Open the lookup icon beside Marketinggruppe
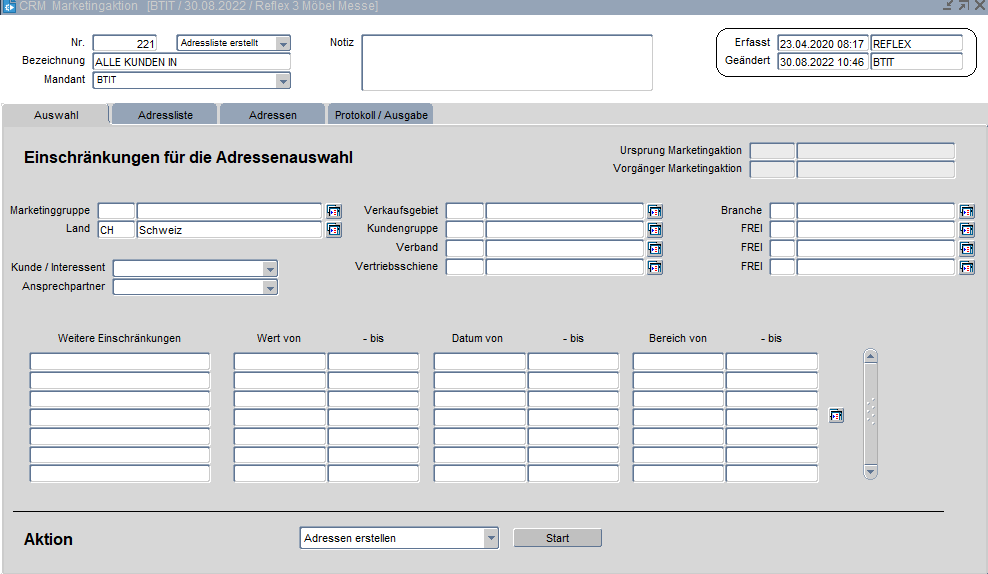 tap(334, 211)
